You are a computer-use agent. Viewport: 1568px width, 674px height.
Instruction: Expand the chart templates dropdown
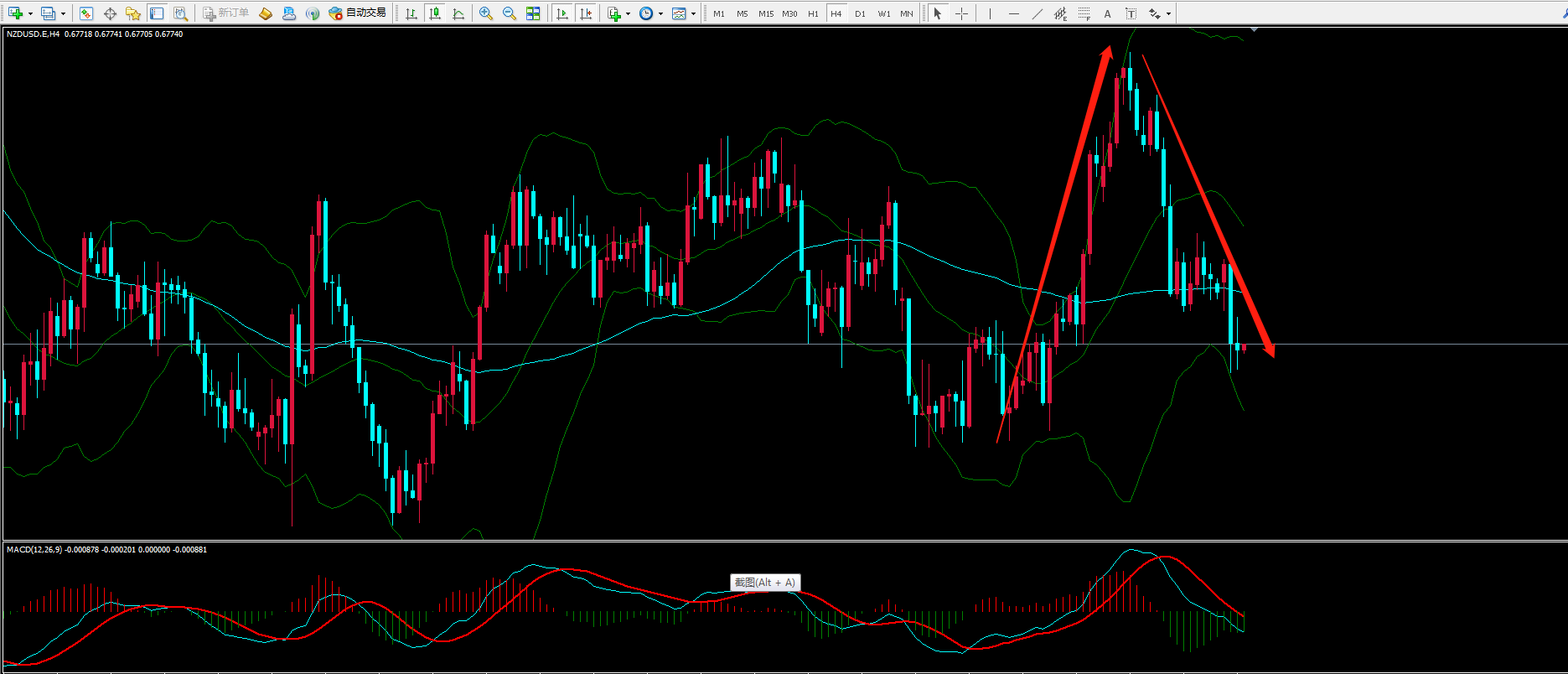[x=693, y=13]
